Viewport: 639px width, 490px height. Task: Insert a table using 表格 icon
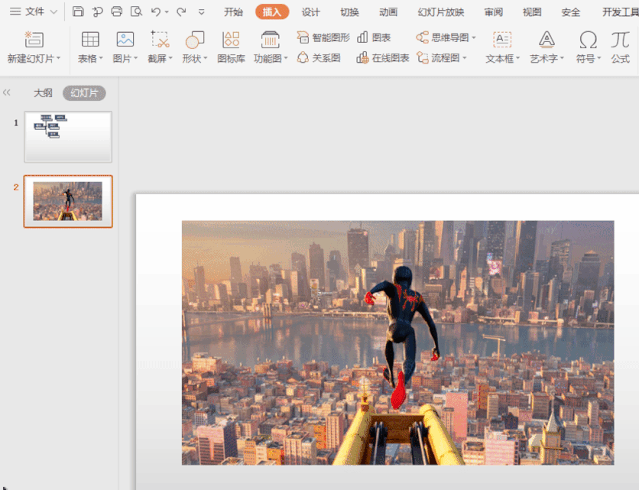tap(90, 40)
